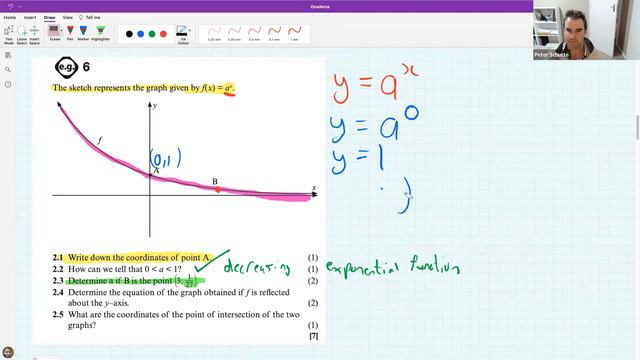Choose the 0.7 mm stroke thickness
Image resolution: width=640 pixels, height=360 pixels.
[x=274, y=33]
